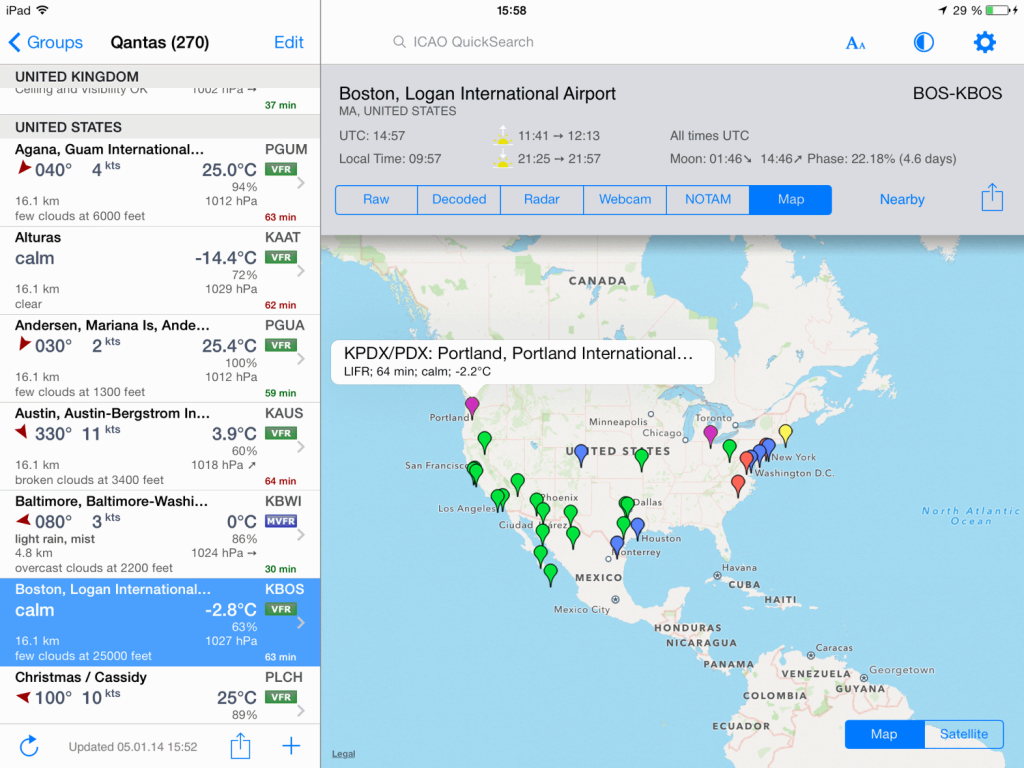Tap the Nearby link
Screen dimensions: 1024x768
click(x=901, y=199)
